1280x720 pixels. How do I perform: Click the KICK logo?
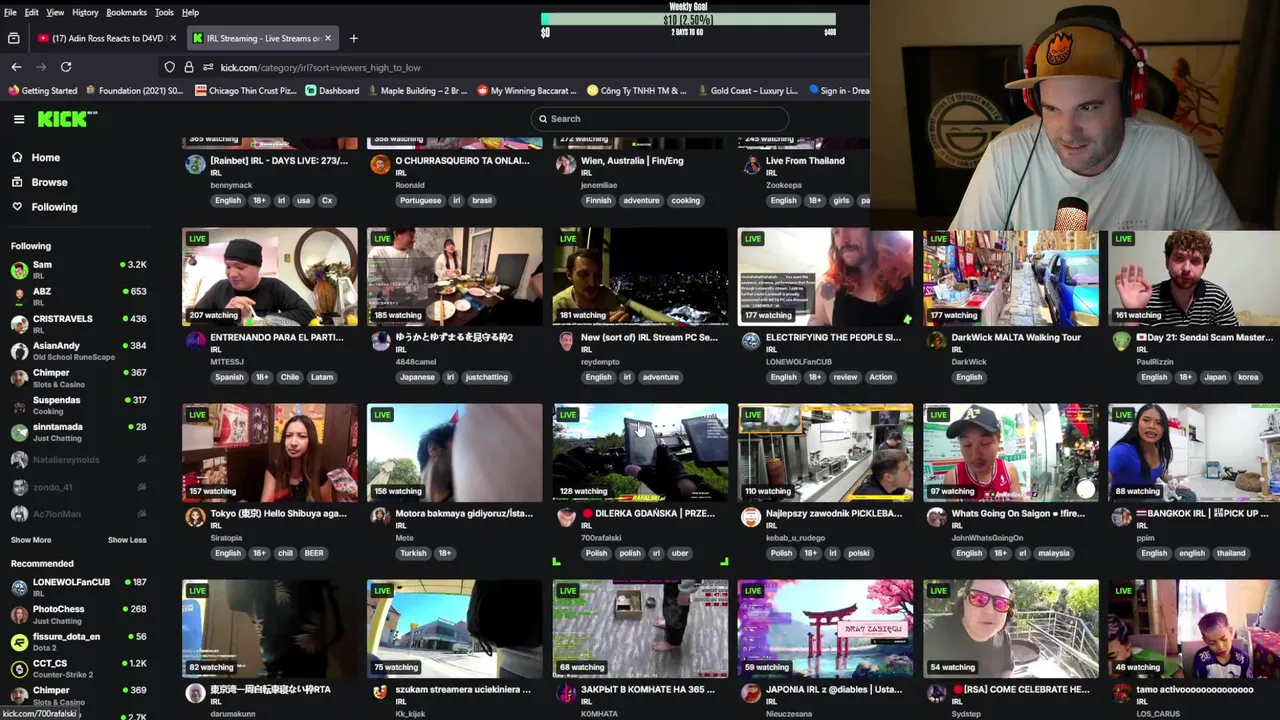pos(67,119)
